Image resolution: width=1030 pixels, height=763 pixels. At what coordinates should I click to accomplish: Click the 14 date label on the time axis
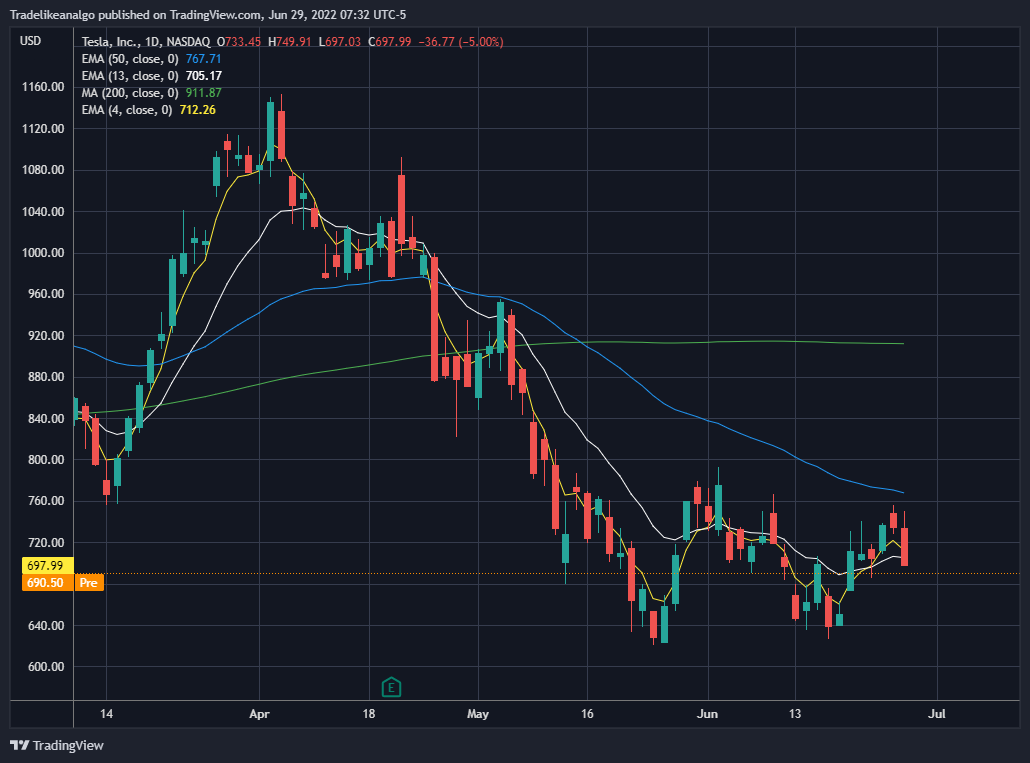pos(106,714)
